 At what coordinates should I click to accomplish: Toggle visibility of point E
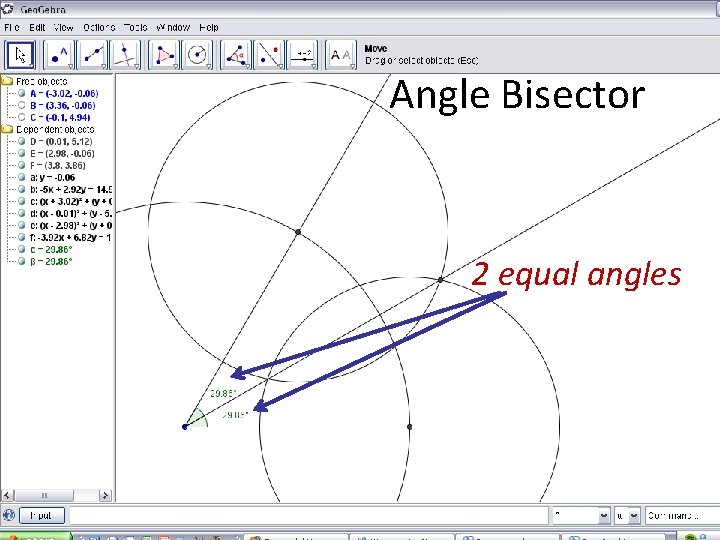pos(21,153)
